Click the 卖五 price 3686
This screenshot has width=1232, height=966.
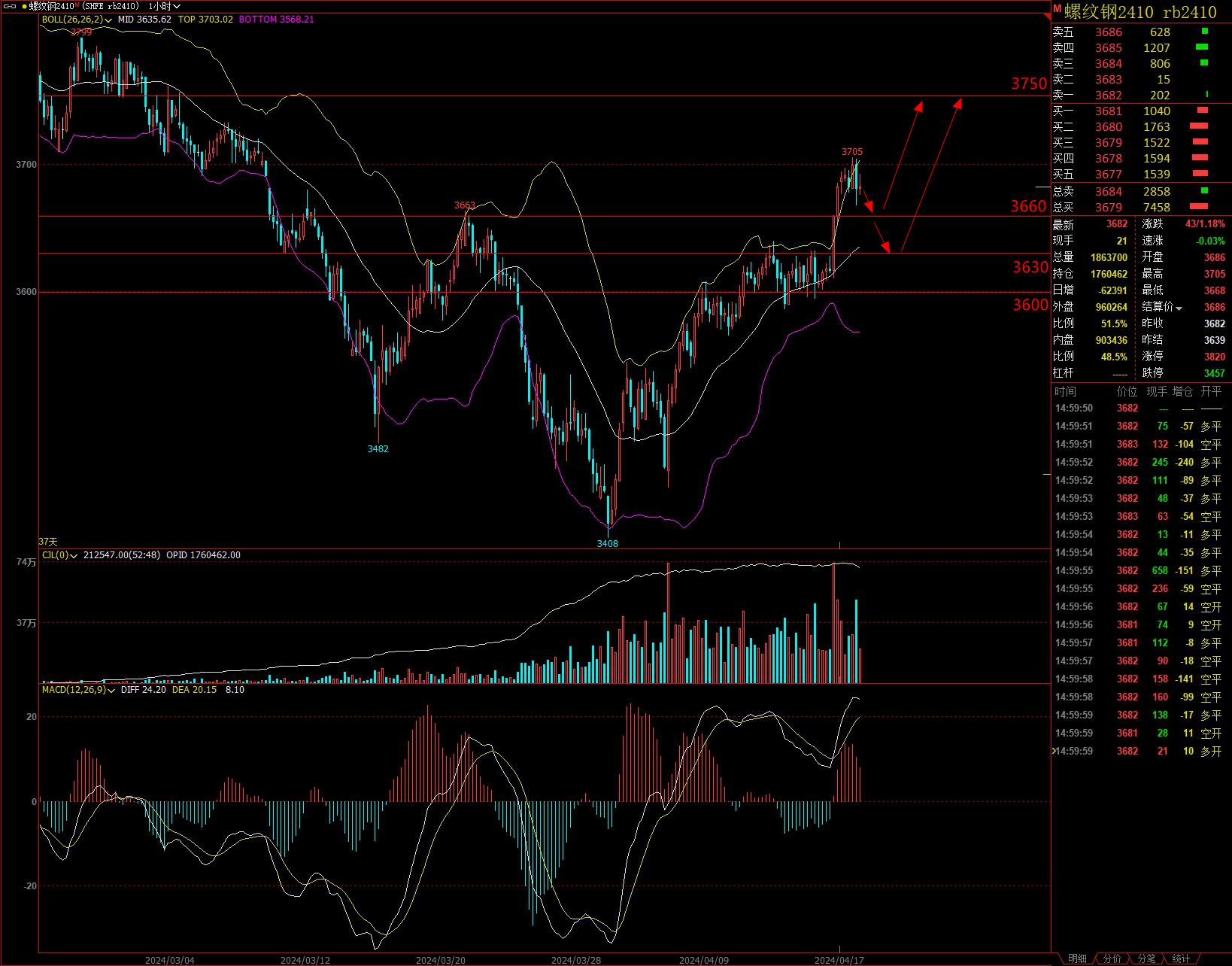1109,32
